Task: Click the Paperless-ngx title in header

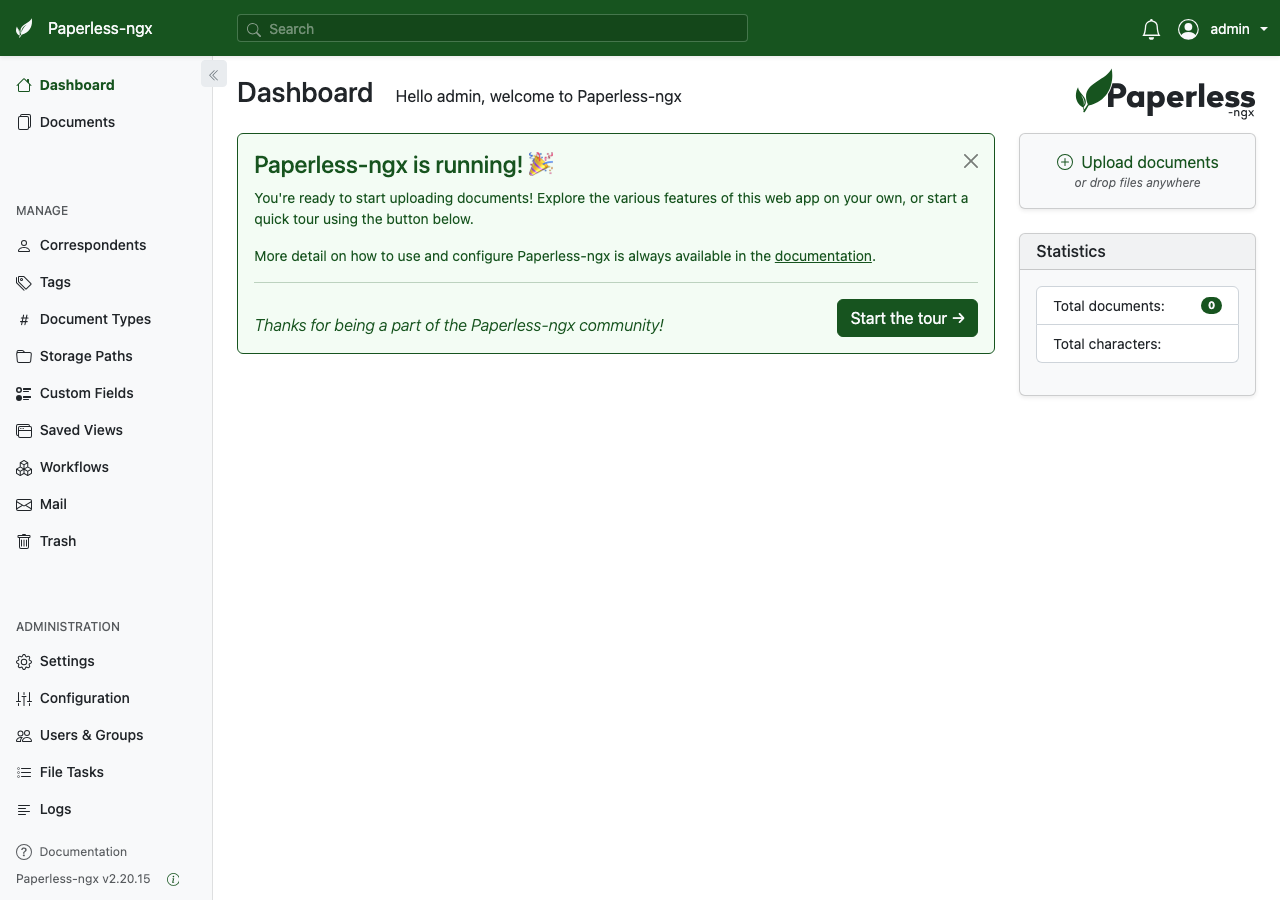Action: tap(100, 29)
